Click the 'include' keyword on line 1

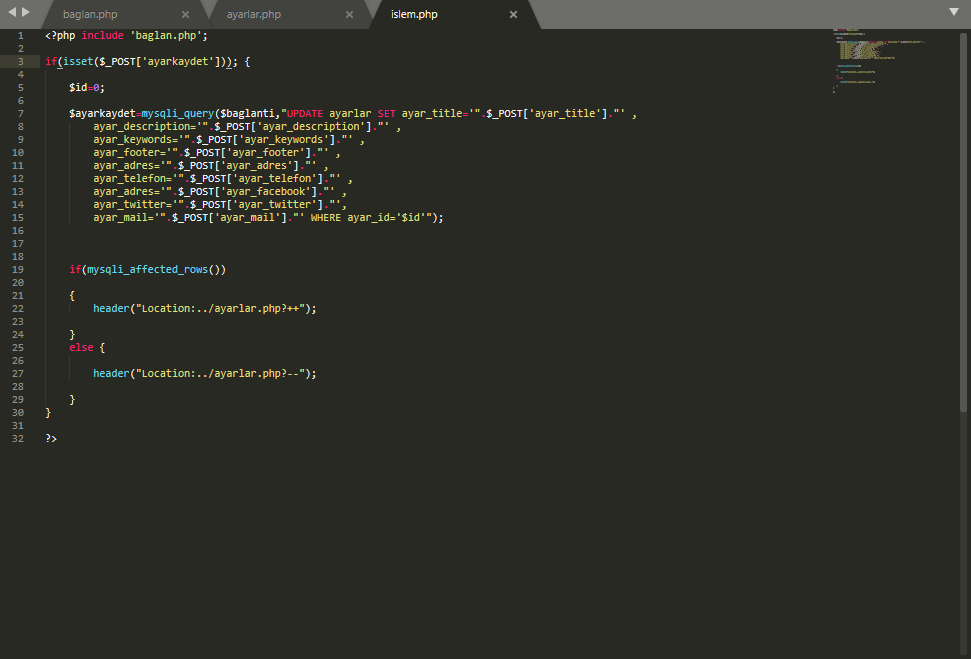pyautogui.click(x=102, y=35)
